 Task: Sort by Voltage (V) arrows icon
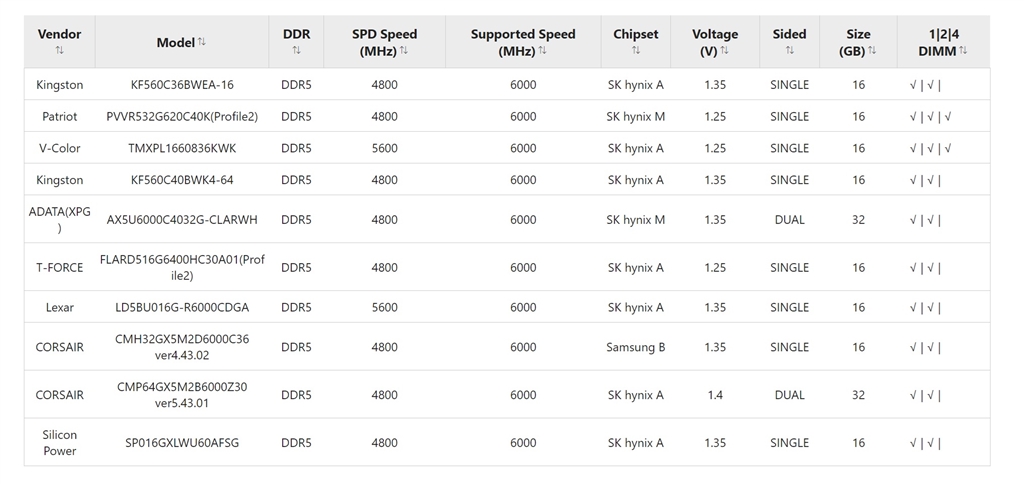[x=724, y=50]
